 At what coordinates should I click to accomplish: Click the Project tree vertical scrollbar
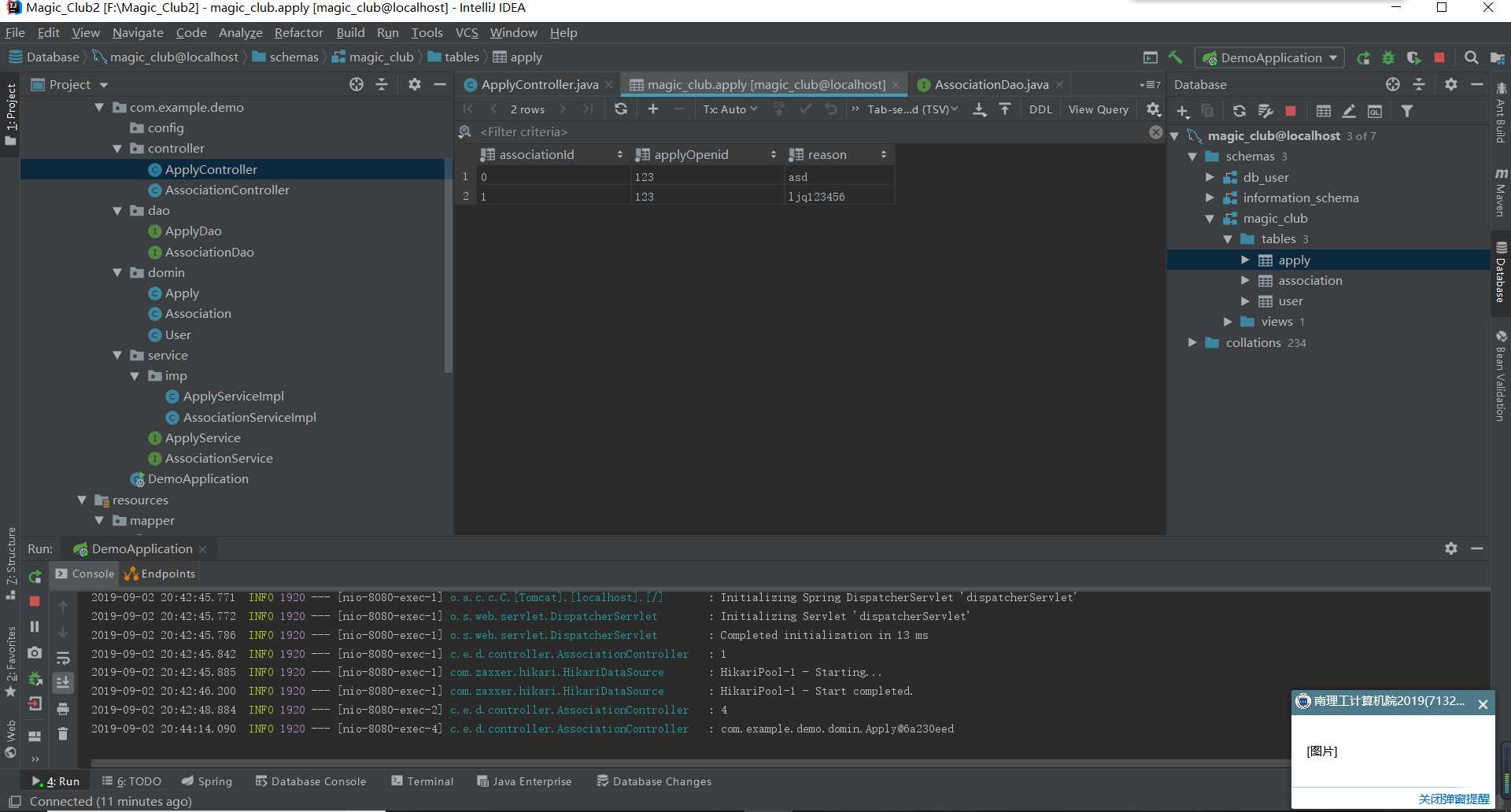[449, 268]
